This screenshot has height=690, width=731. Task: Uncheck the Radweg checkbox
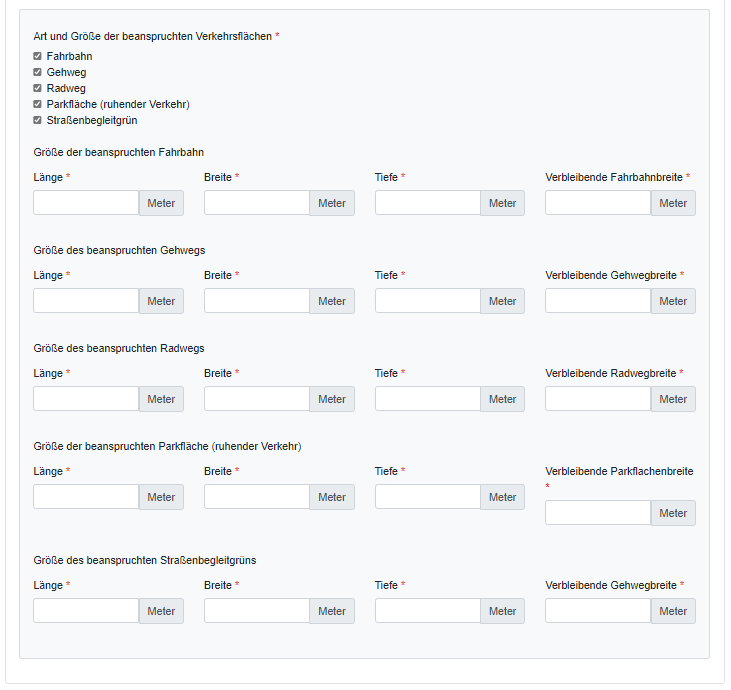click(38, 89)
